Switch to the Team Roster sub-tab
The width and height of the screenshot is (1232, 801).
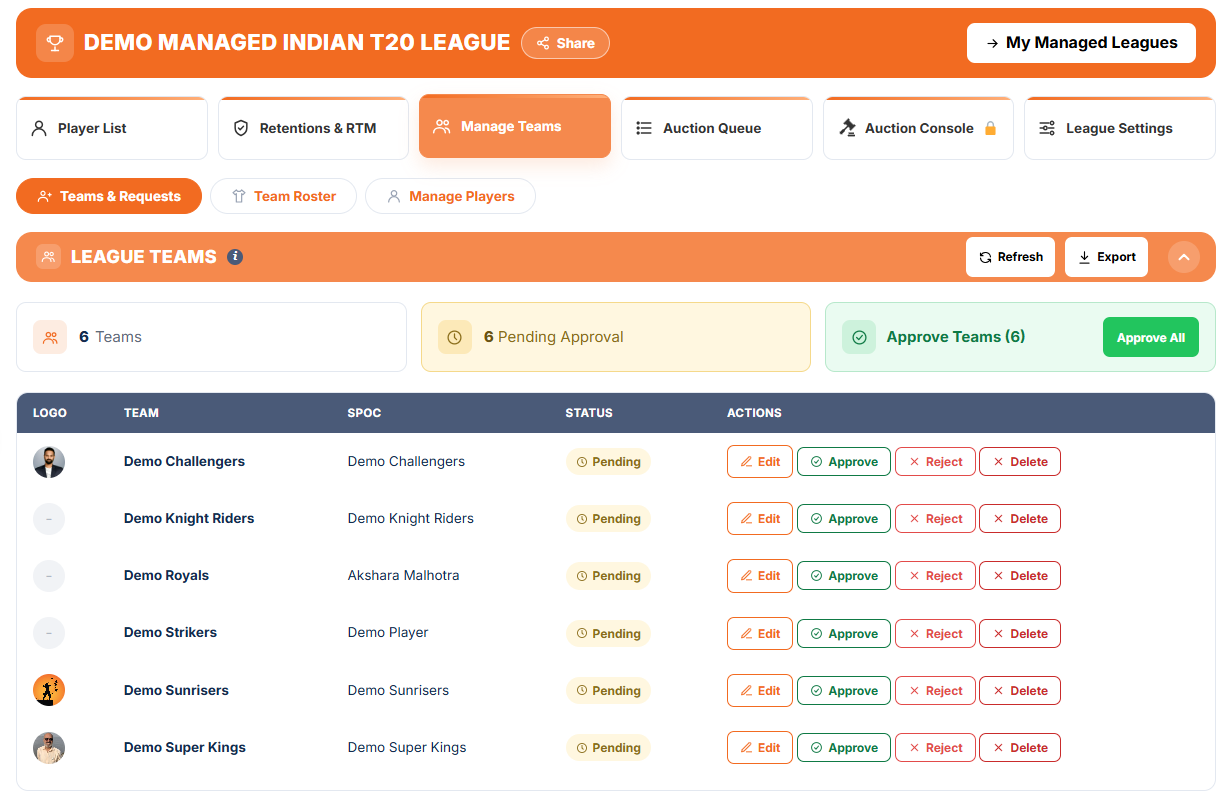tap(283, 196)
